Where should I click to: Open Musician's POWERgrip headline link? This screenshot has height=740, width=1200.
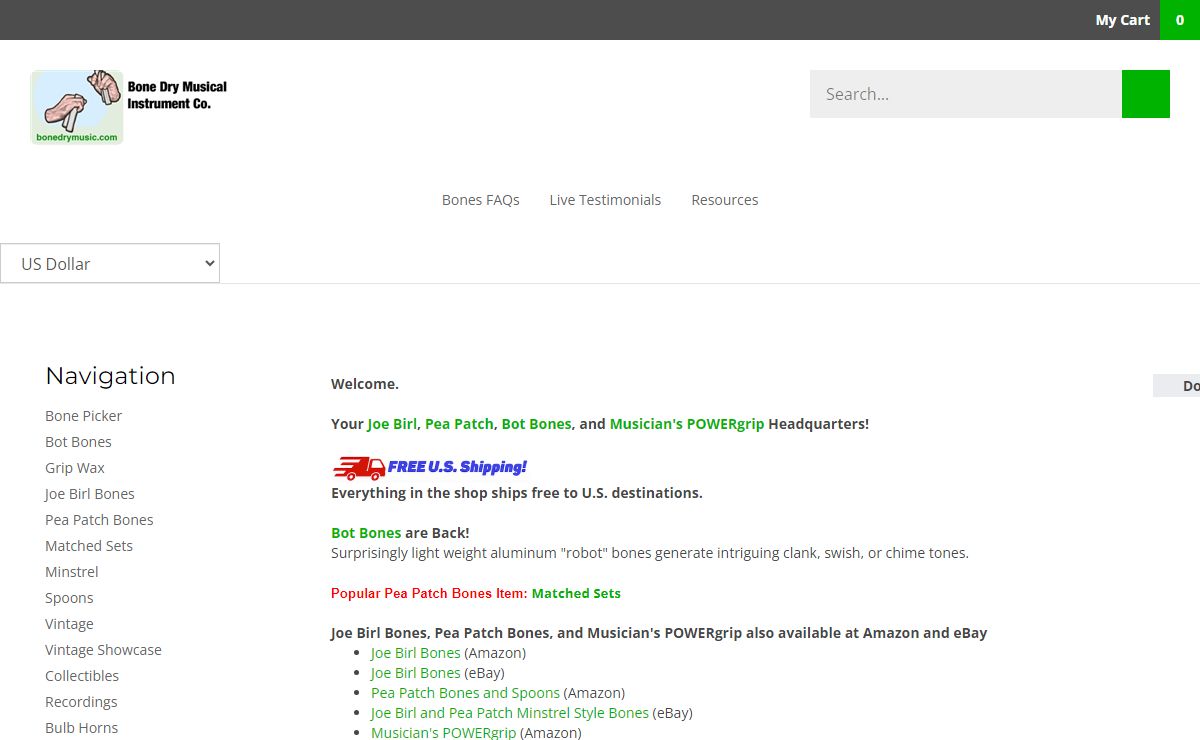point(687,424)
